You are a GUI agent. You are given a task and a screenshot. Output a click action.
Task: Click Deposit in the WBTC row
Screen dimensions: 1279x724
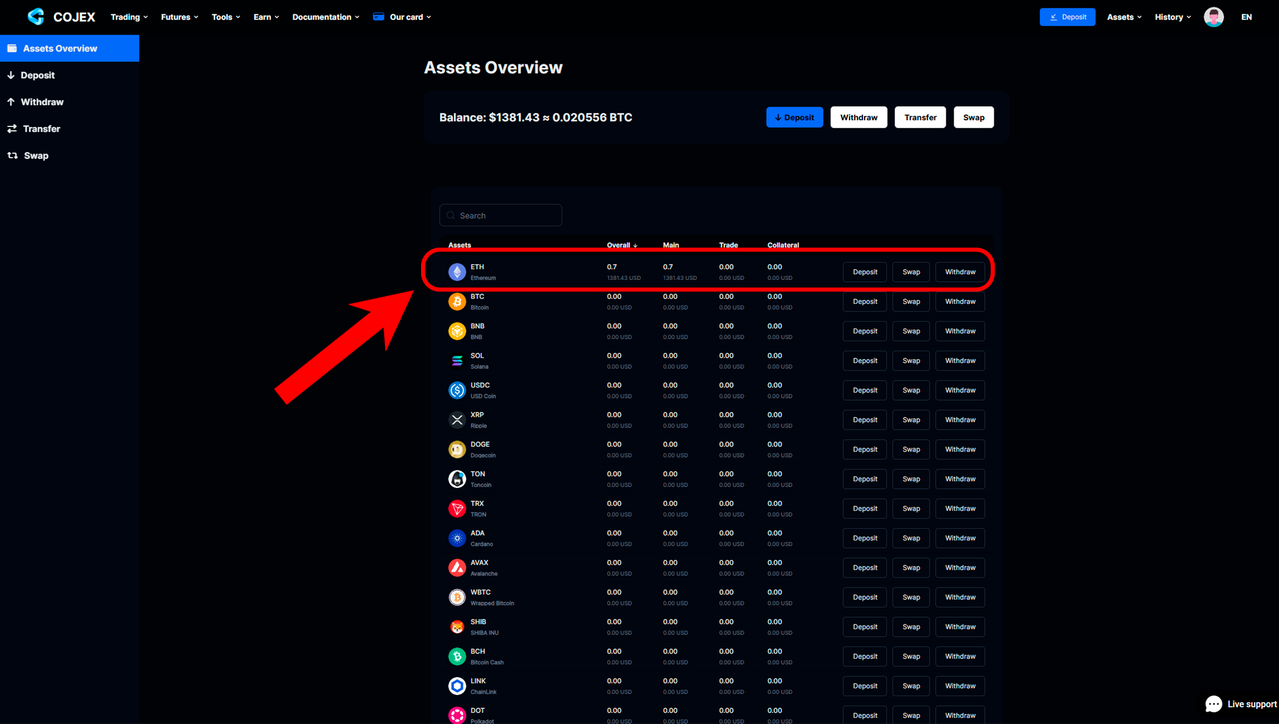click(x=865, y=597)
